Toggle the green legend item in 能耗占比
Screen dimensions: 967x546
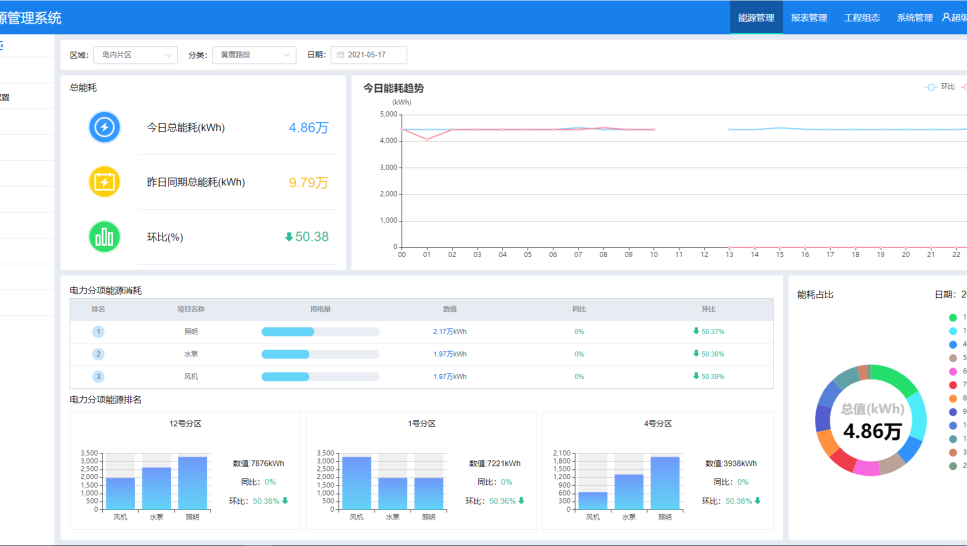pos(953,318)
